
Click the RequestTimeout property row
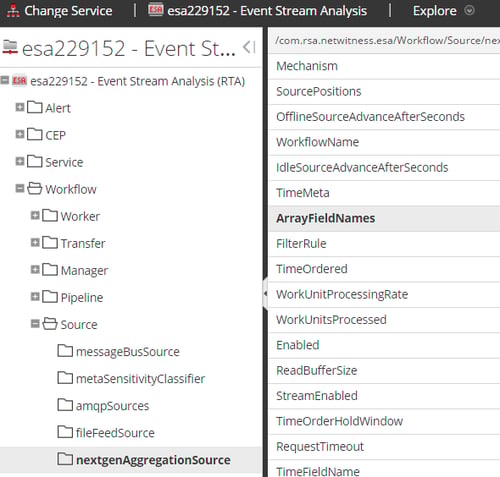click(384, 447)
